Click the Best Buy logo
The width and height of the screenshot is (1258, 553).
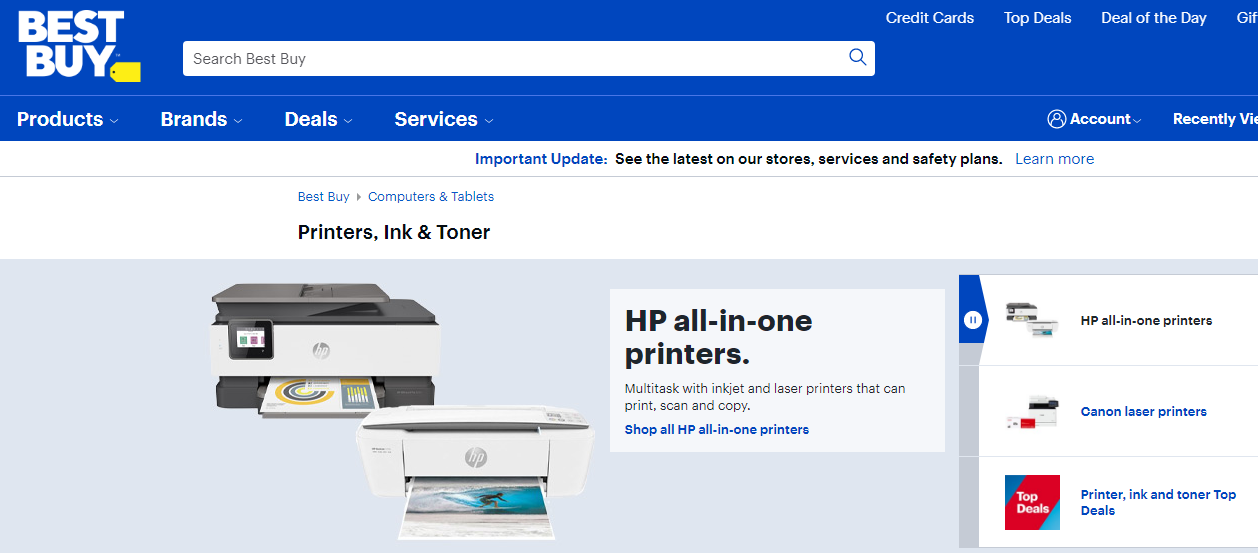coord(80,46)
